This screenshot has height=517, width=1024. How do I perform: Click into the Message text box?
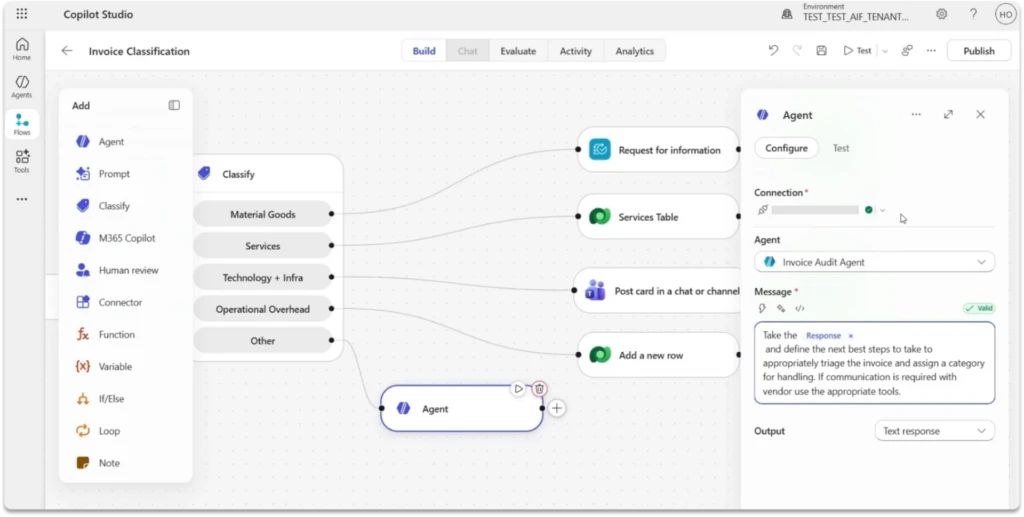(874, 363)
